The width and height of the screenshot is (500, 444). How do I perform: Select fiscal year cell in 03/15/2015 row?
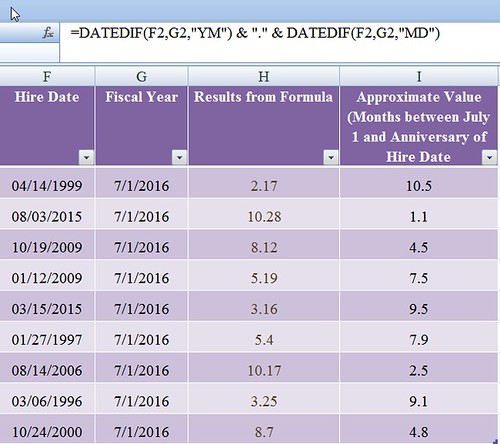point(142,306)
